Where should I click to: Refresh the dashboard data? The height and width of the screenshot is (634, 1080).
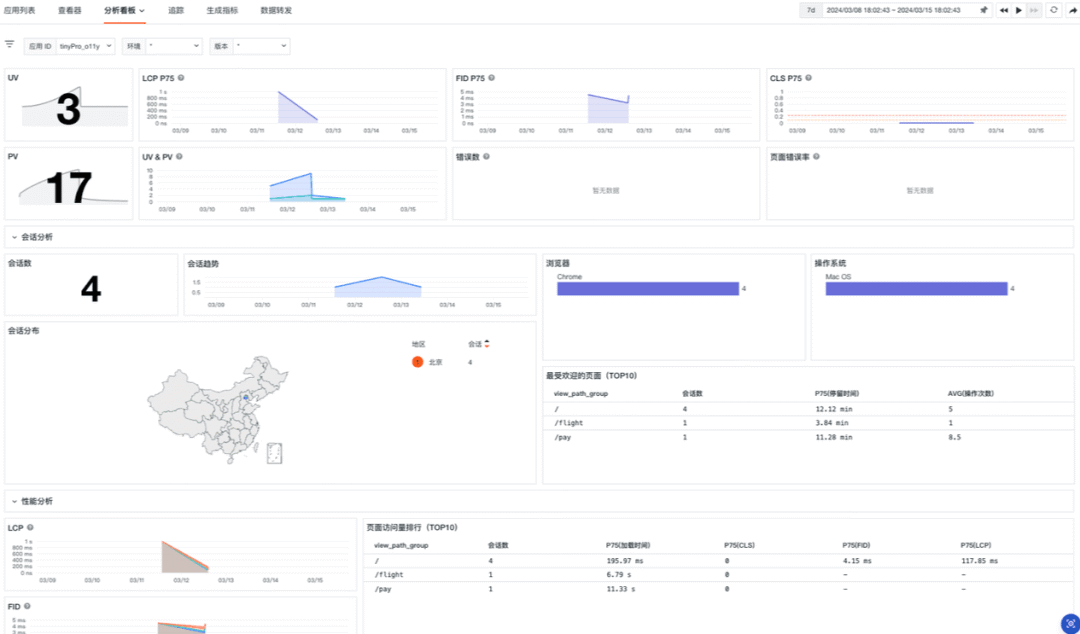click(1053, 10)
